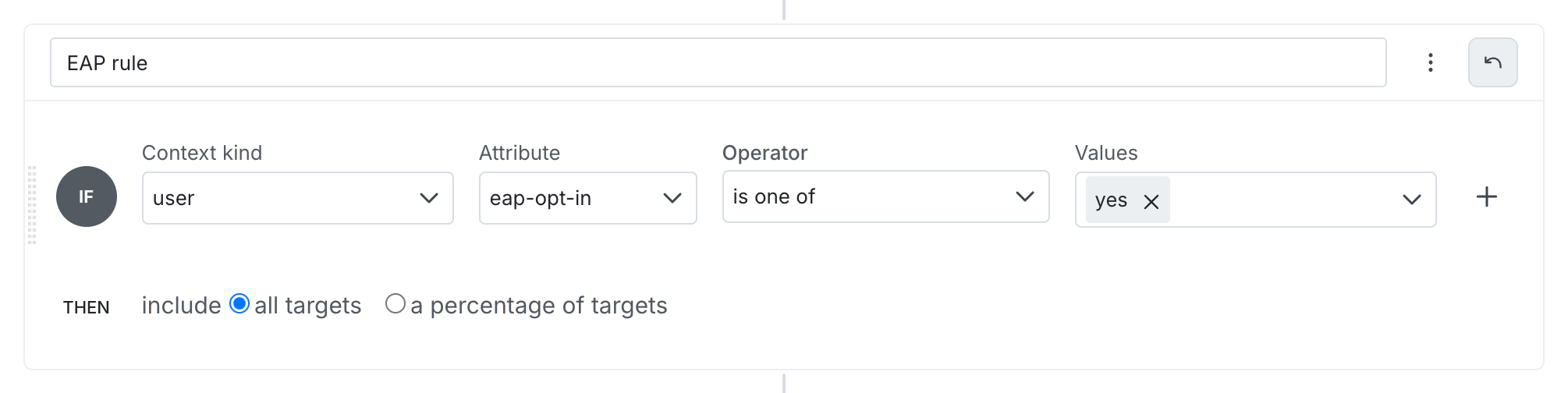The height and width of the screenshot is (393, 1568).
Task: Click the plus icon to add a clause
Action: [1487, 197]
